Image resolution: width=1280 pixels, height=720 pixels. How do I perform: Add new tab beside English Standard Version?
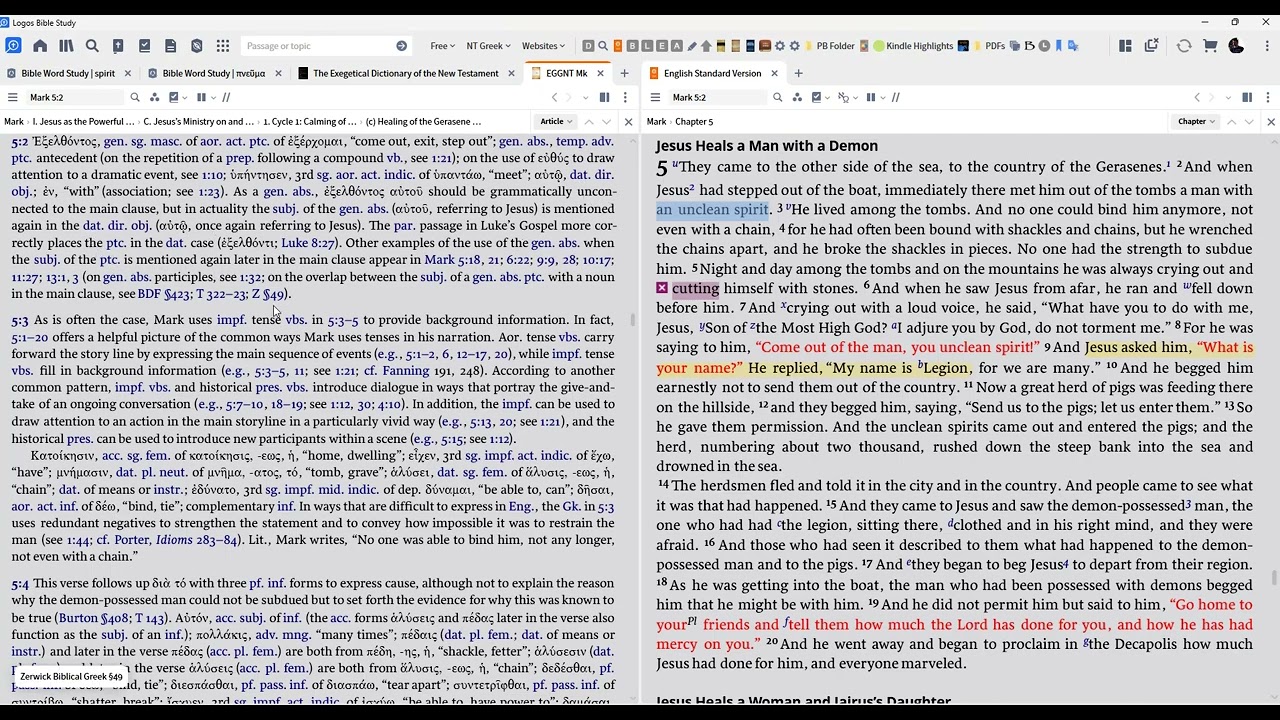click(798, 73)
